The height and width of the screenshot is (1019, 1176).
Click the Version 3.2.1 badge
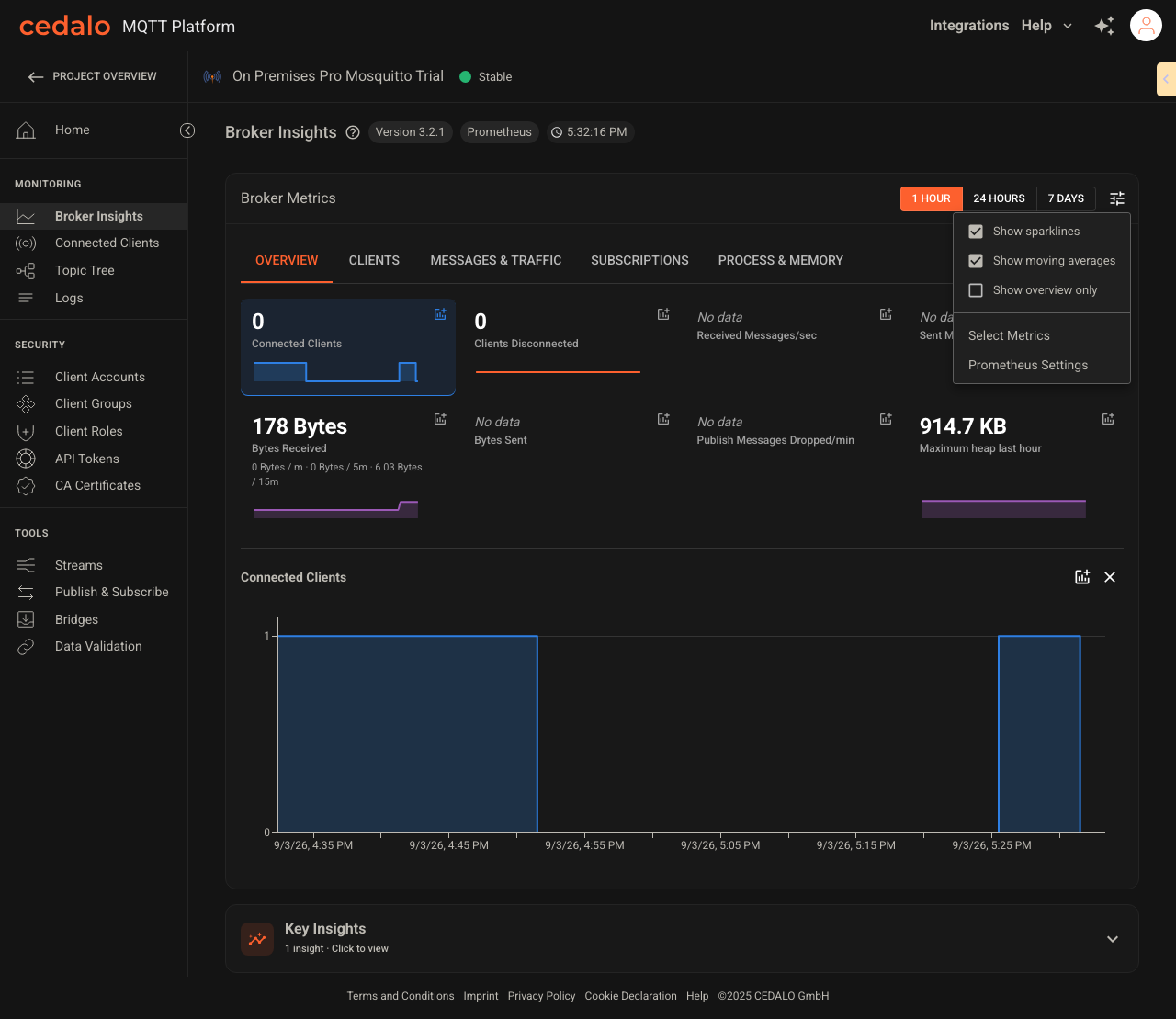click(x=410, y=132)
